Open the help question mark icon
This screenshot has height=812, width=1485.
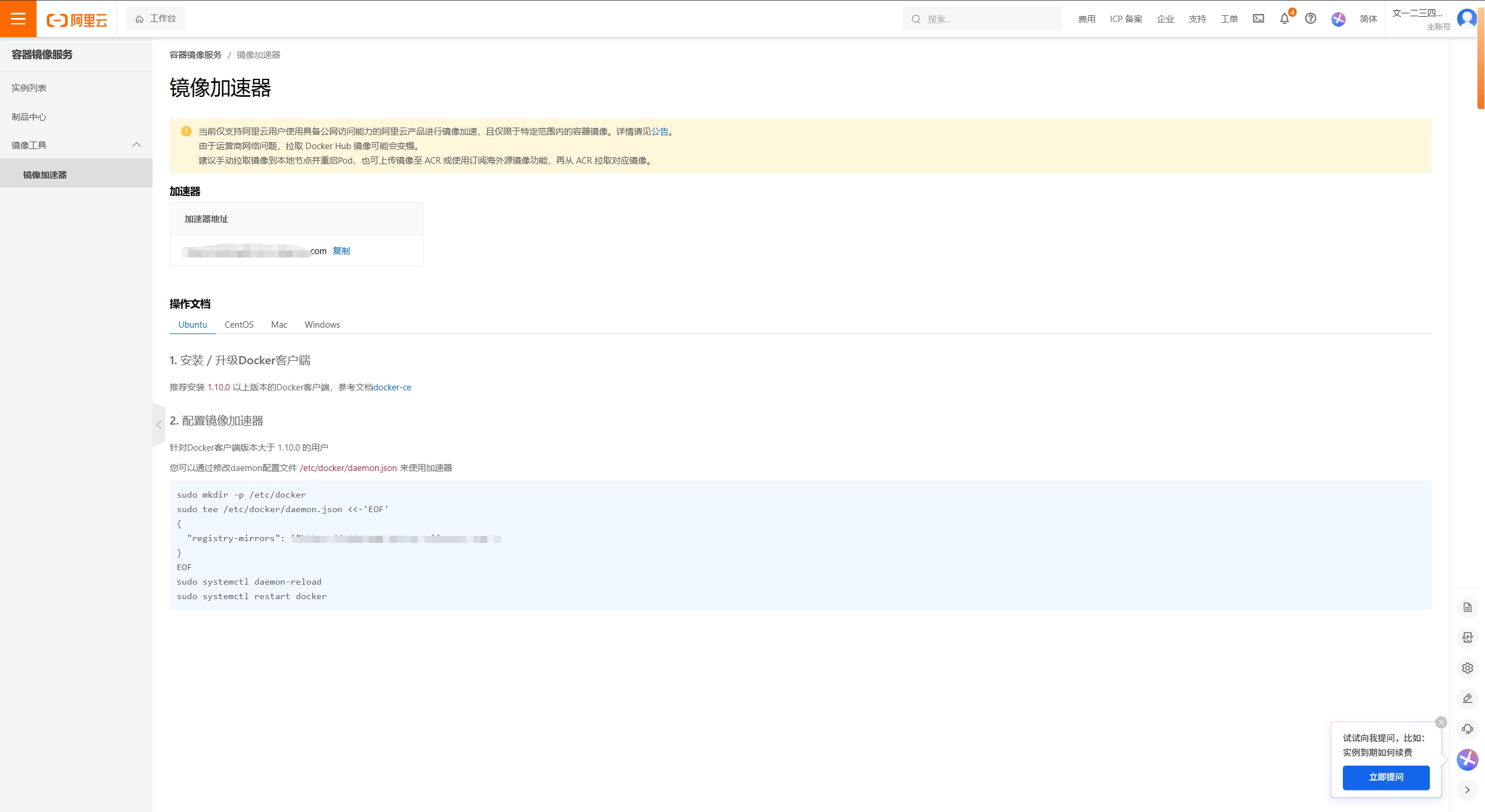coord(1310,19)
